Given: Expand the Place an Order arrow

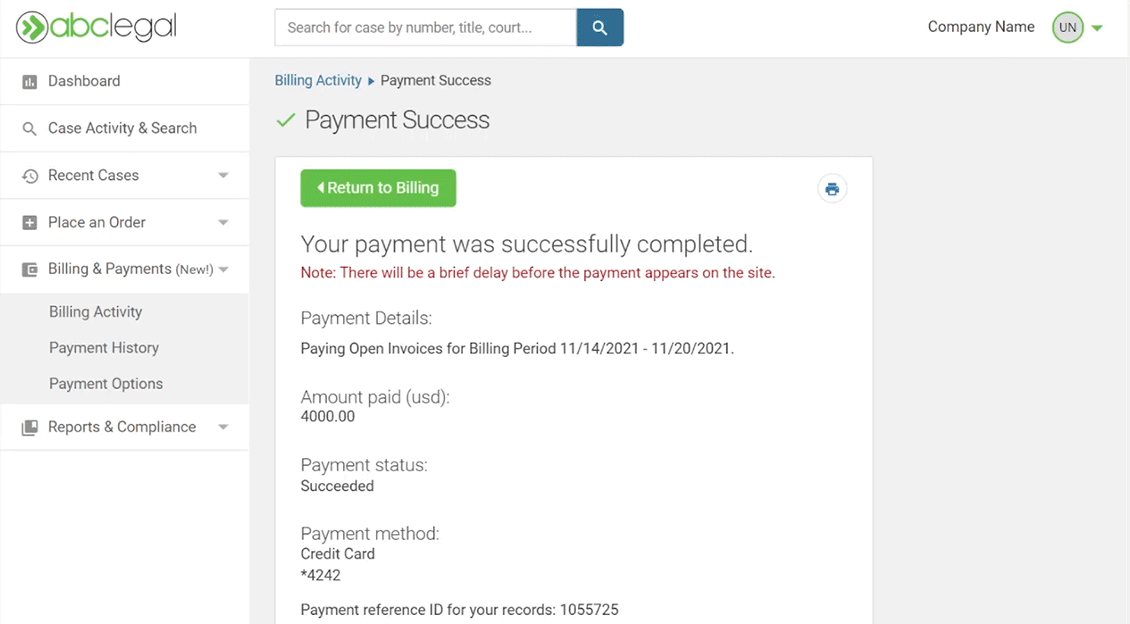Looking at the screenshot, I should pos(223,223).
